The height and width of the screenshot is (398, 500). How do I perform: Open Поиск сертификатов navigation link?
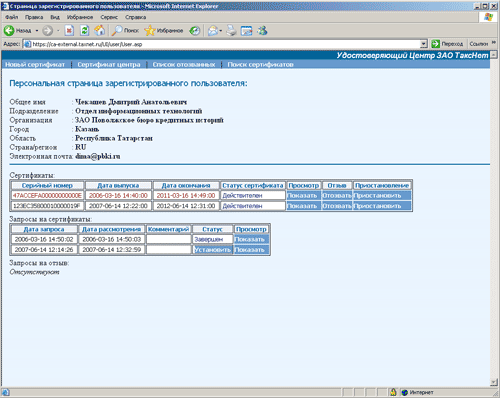(x=260, y=64)
